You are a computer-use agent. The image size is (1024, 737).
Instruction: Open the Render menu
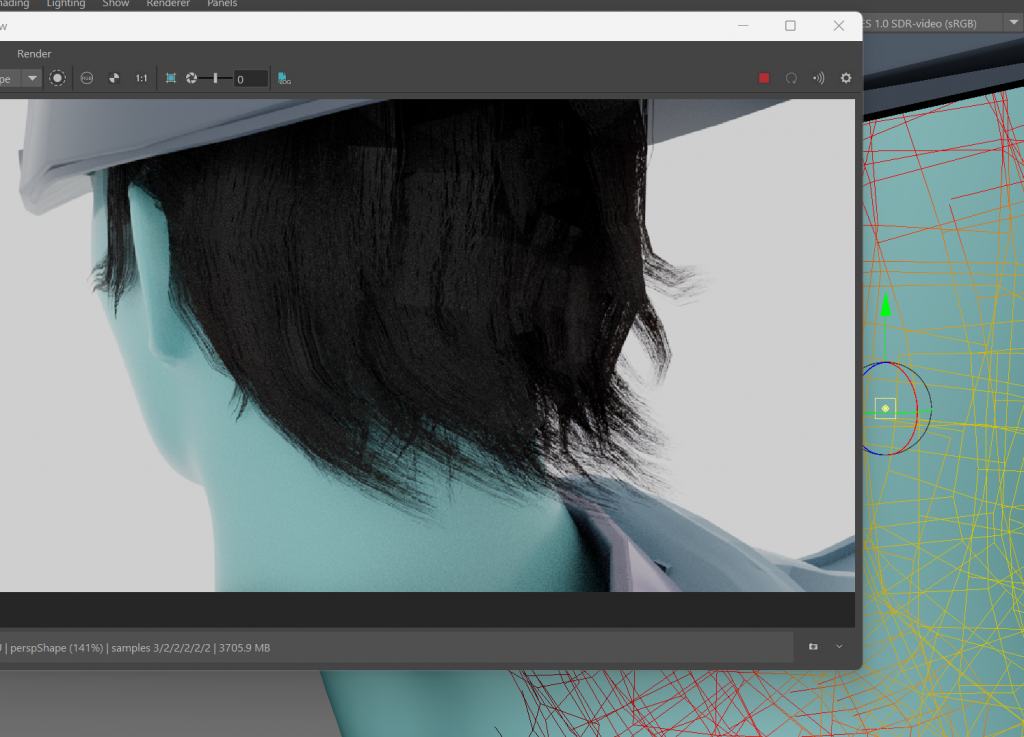pos(34,54)
